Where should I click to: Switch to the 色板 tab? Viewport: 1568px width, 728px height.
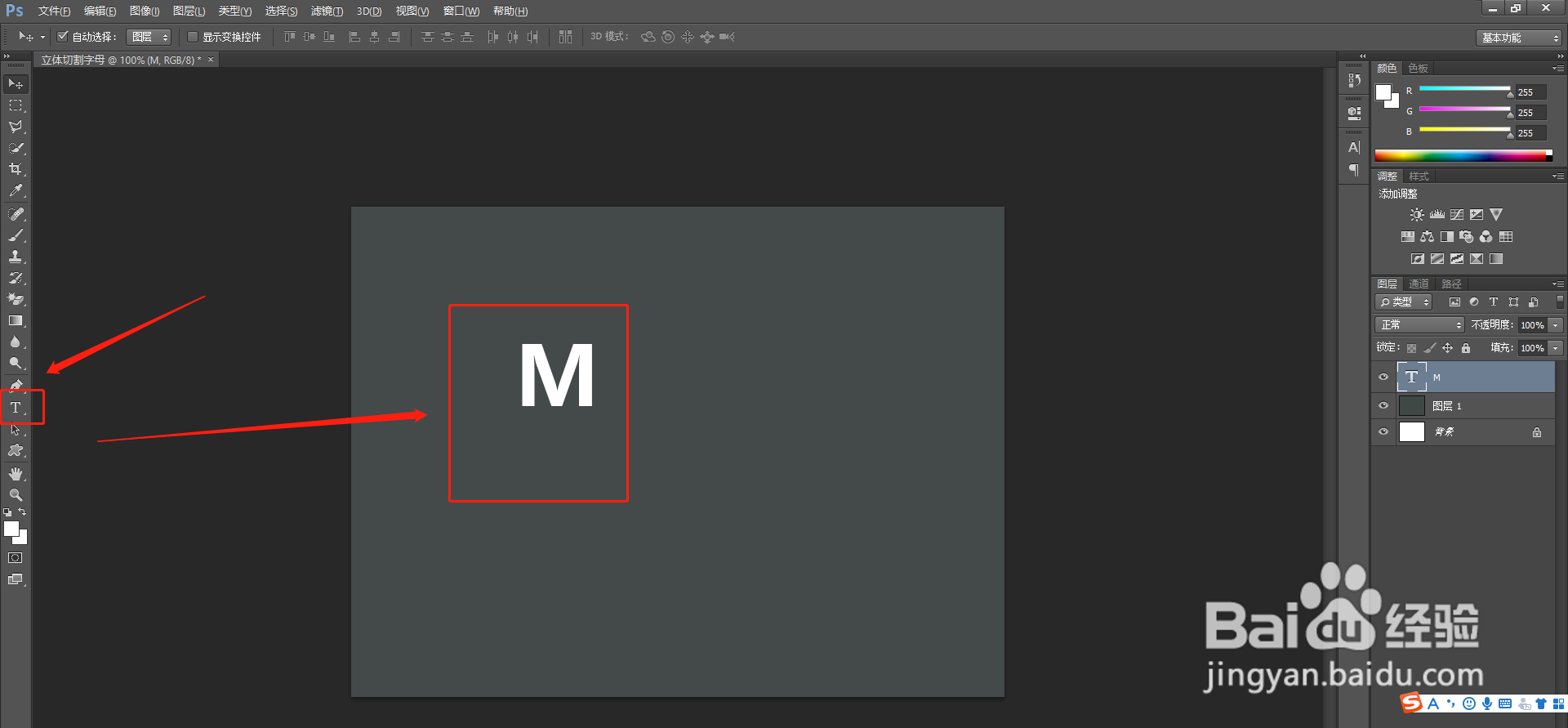pyautogui.click(x=1418, y=69)
